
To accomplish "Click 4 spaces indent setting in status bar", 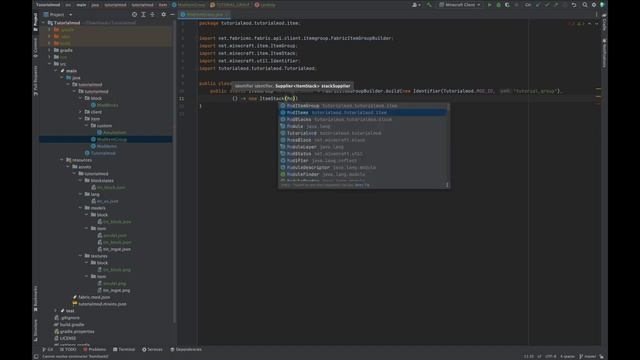I will [567, 356].
